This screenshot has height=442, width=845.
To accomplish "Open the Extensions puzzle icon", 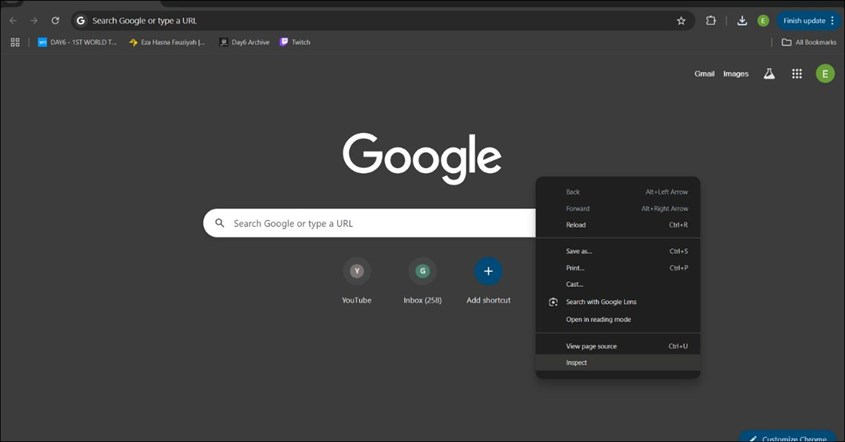I will coord(711,20).
